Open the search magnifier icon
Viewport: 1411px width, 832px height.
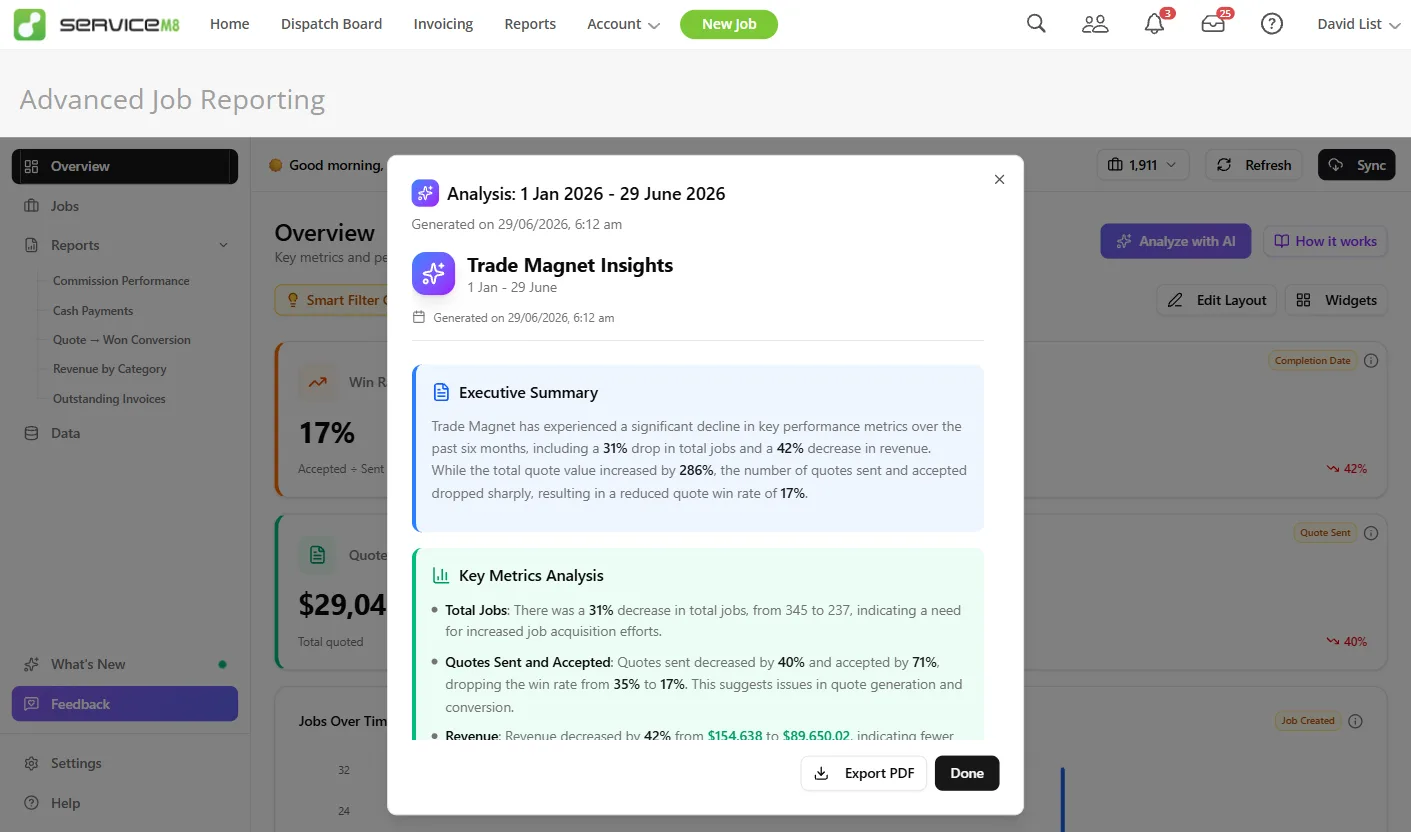click(x=1036, y=24)
